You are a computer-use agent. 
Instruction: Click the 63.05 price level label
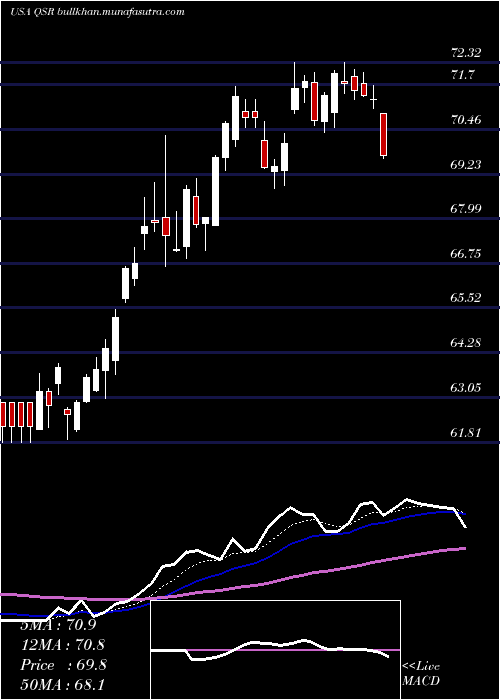466,387
